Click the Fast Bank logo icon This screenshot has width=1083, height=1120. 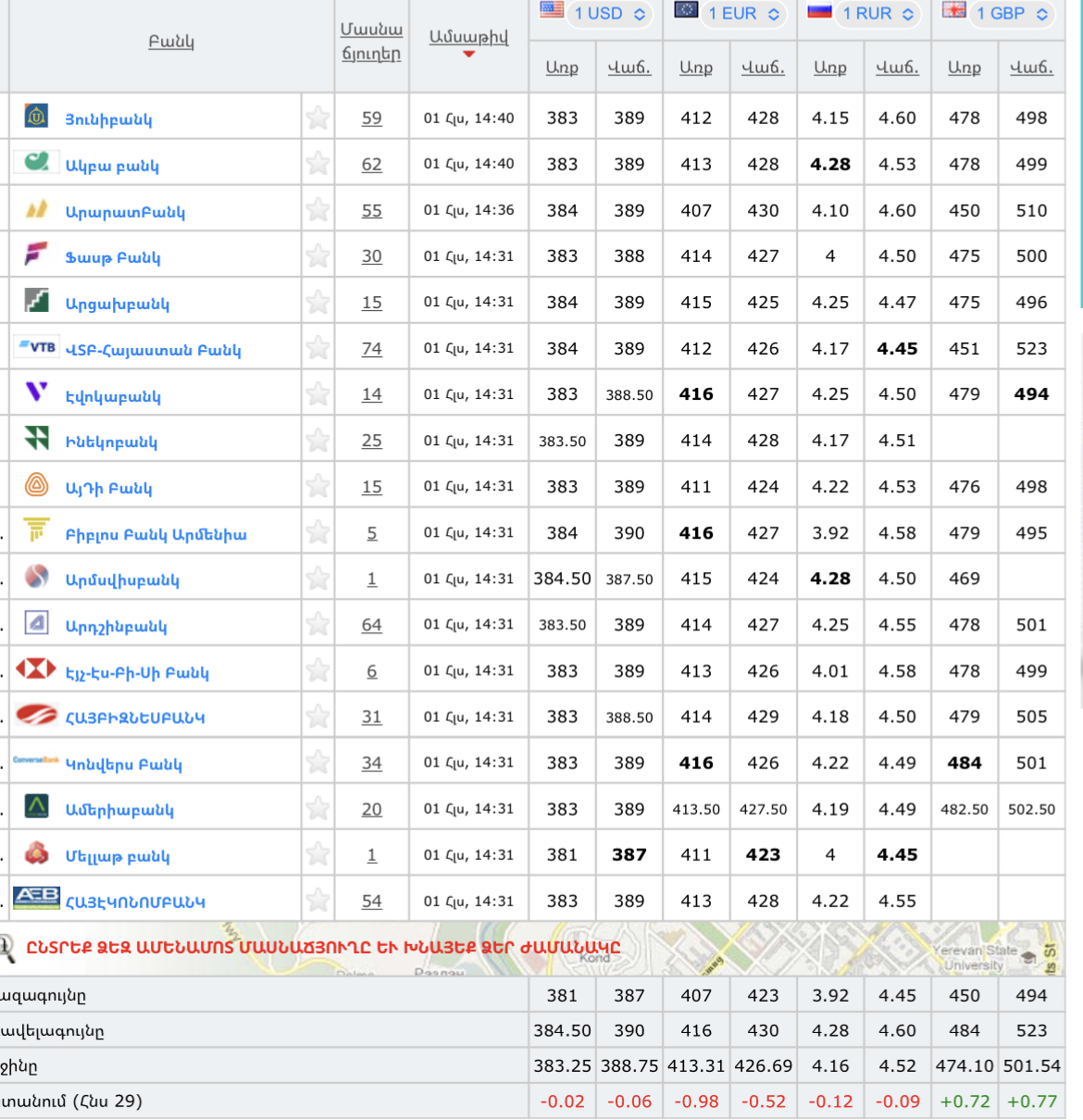36,254
